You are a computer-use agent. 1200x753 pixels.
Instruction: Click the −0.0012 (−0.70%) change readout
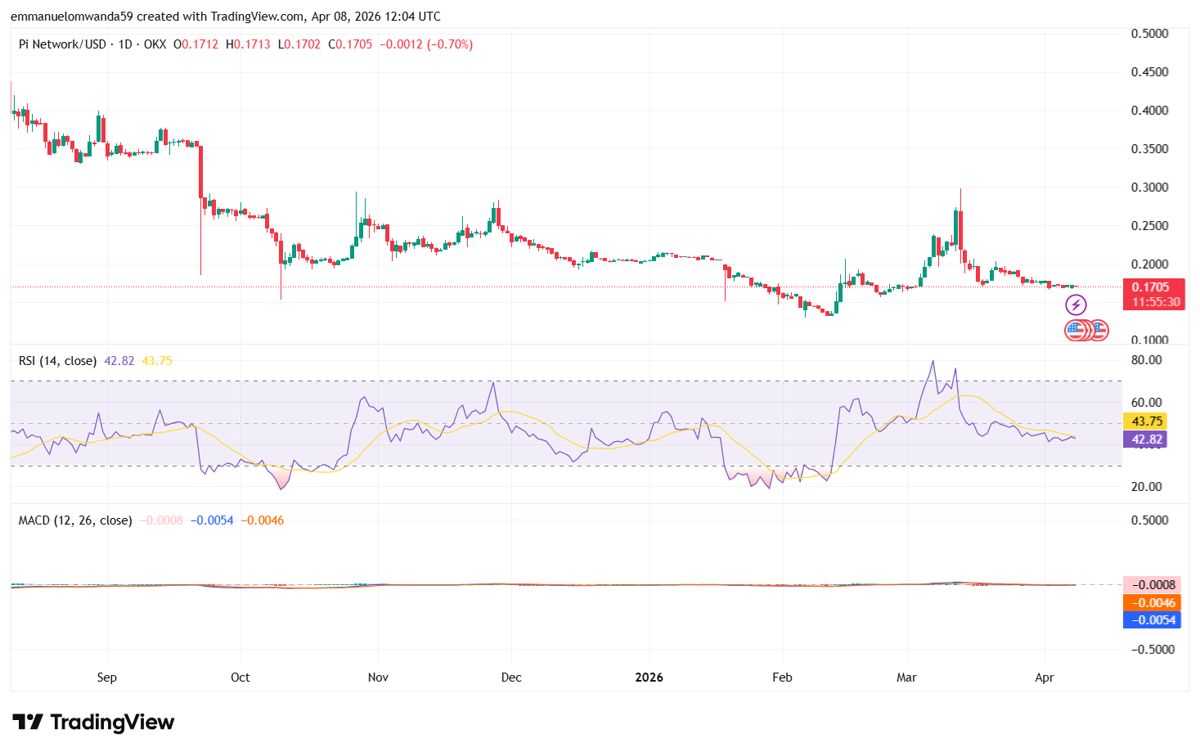[x=426, y=45]
